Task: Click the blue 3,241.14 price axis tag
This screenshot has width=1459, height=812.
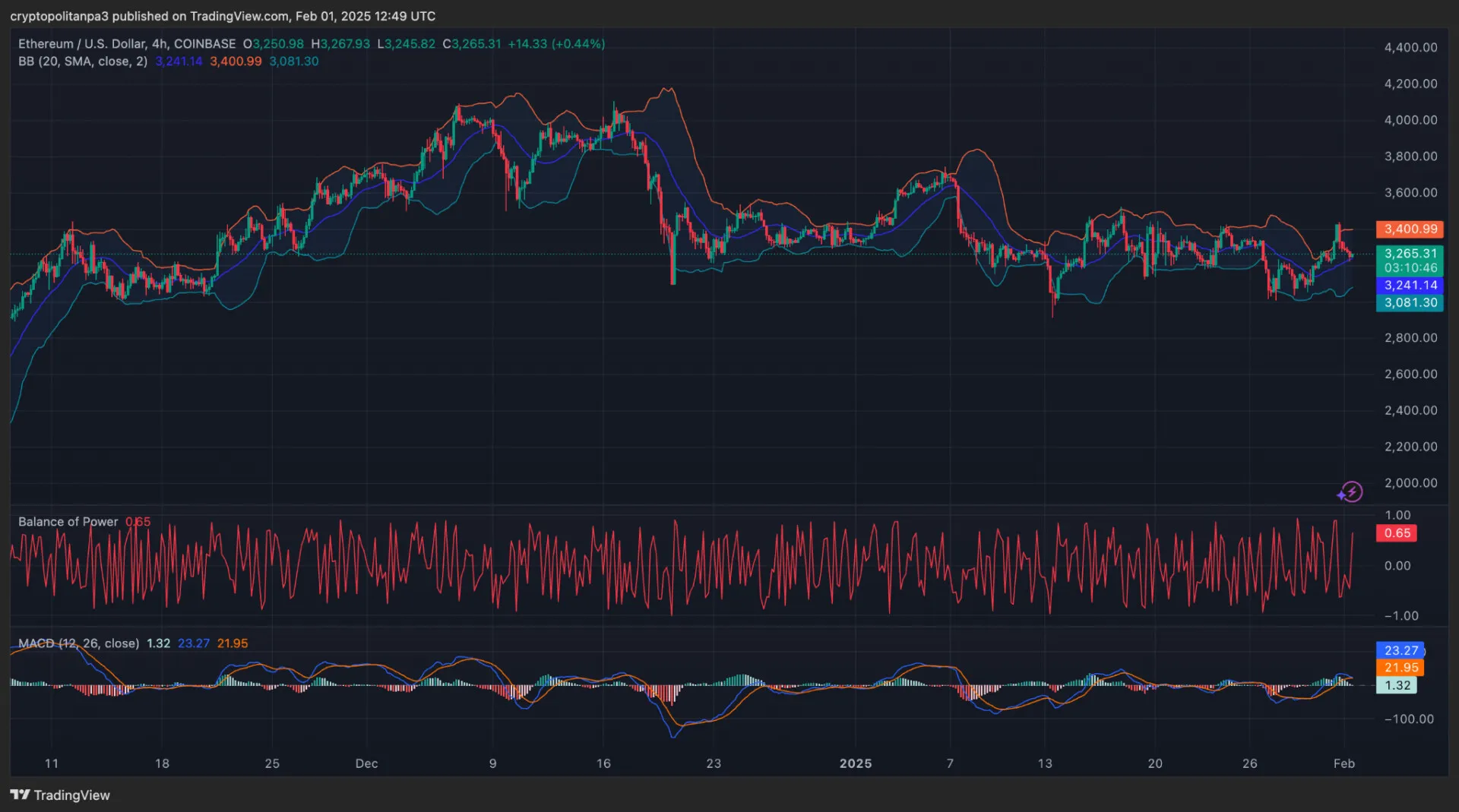Action: coord(1410,285)
